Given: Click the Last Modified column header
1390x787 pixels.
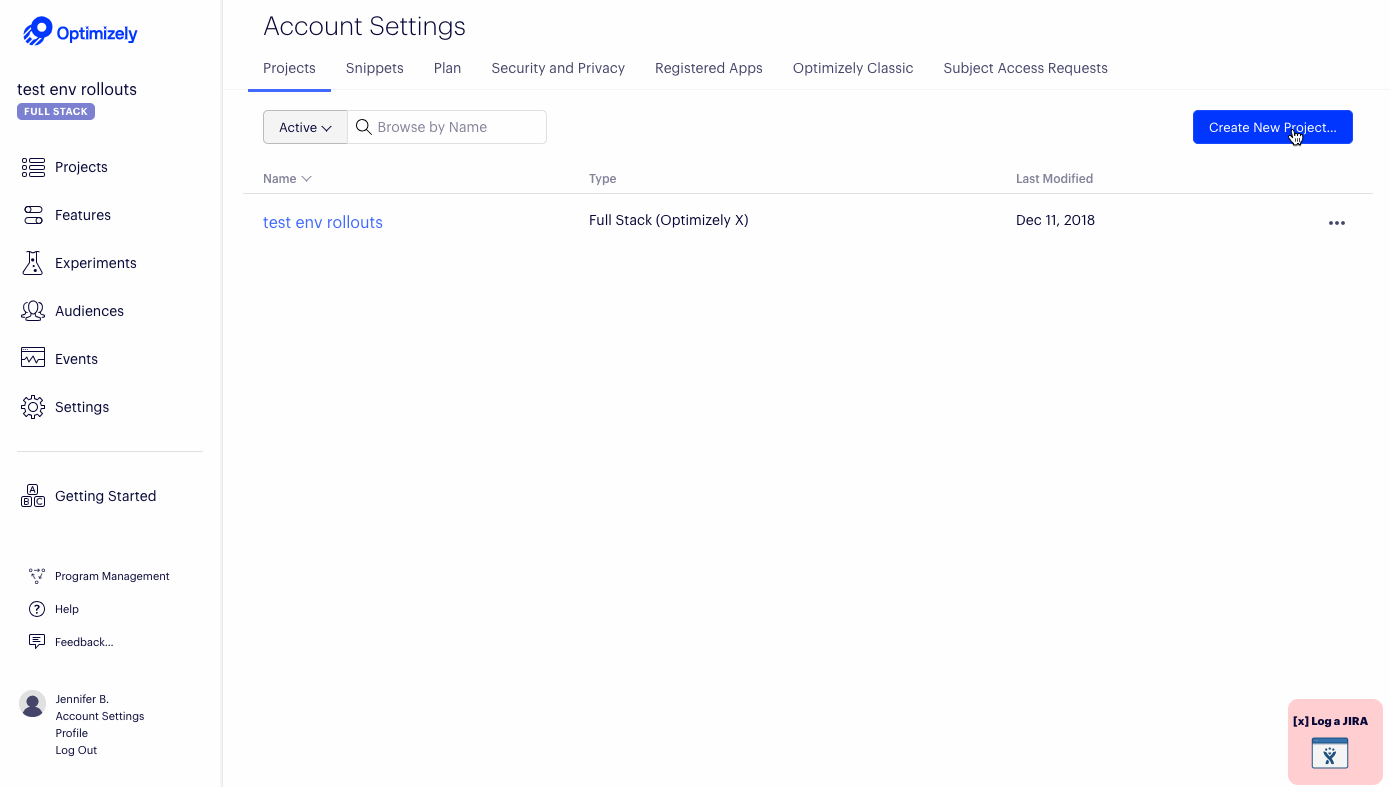Looking at the screenshot, I should [1054, 179].
